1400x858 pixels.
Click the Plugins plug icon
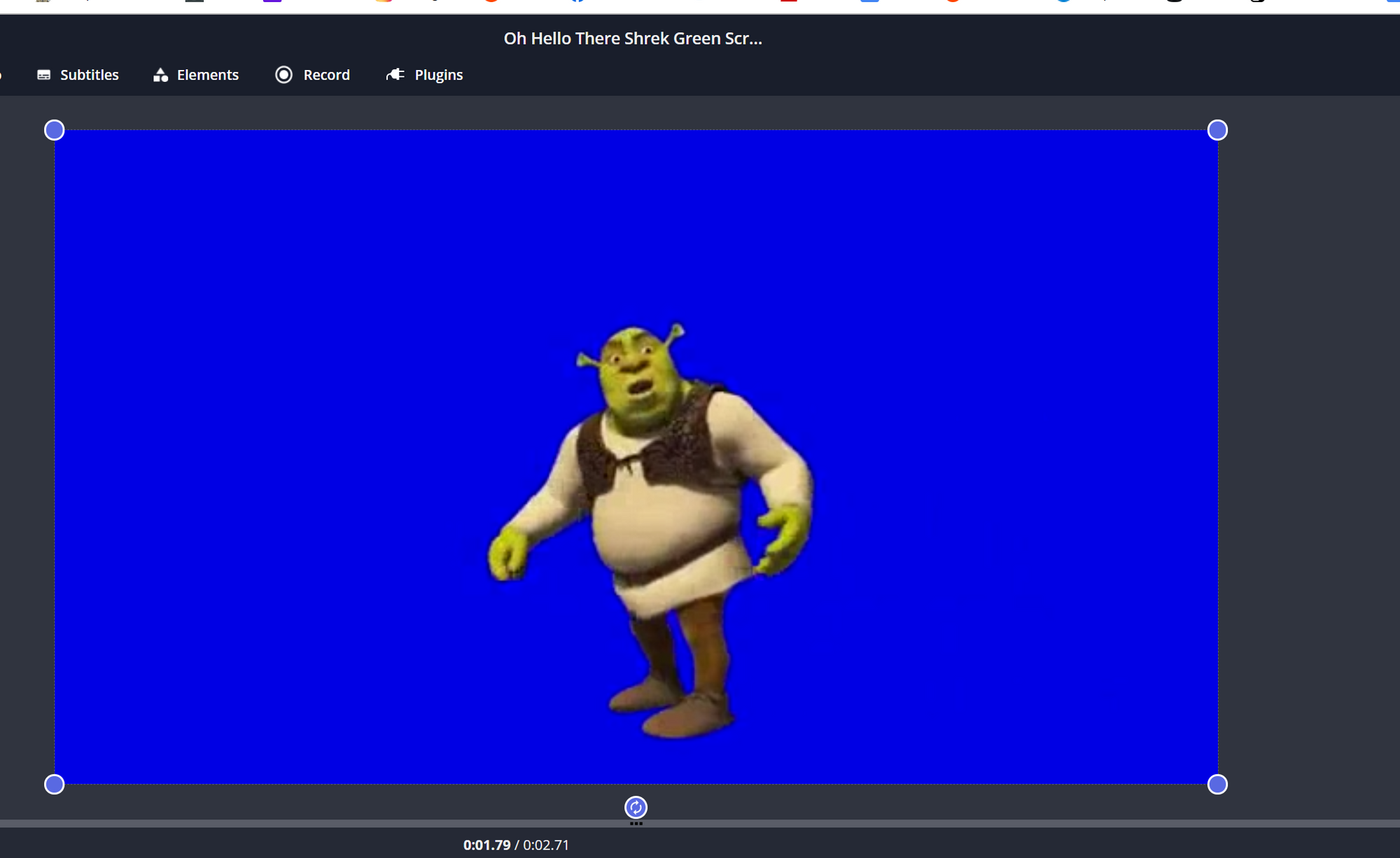pos(395,75)
